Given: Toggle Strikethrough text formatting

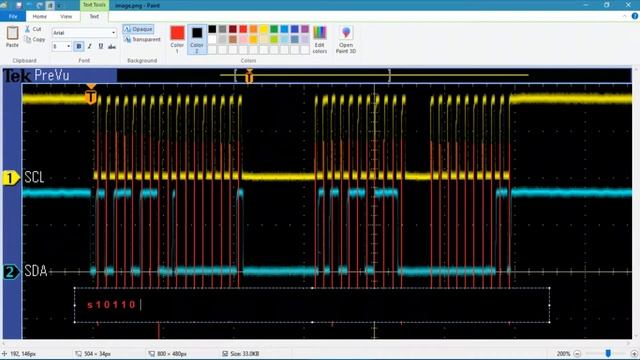Looking at the screenshot, I should pyautogui.click(x=112, y=46).
